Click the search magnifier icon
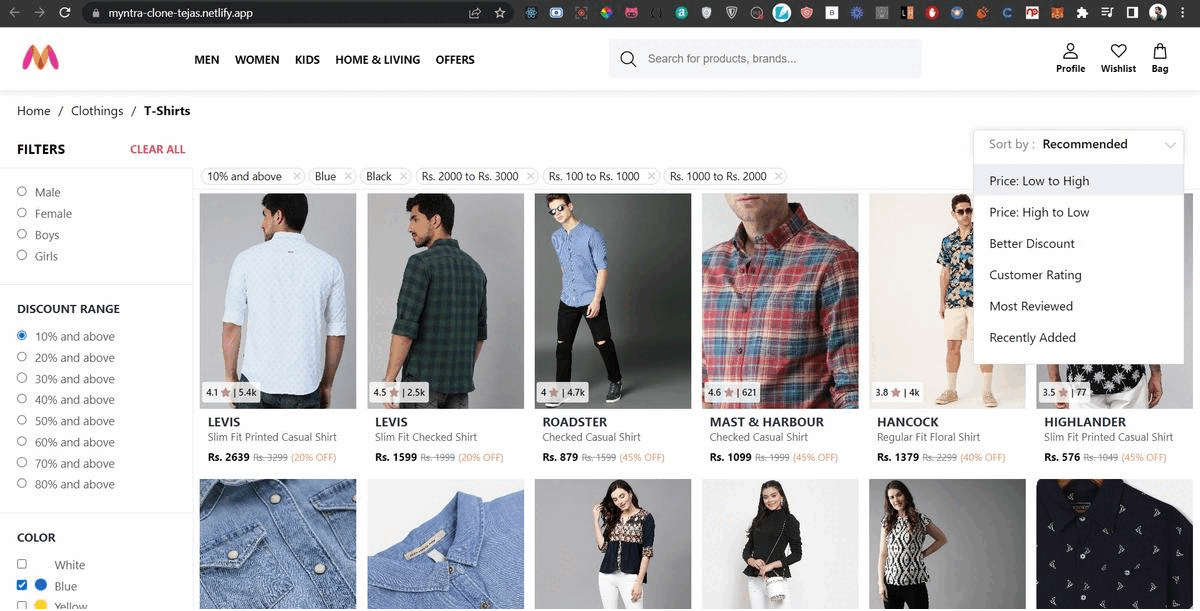The height and width of the screenshot is (611, 1200). (628, 59)
